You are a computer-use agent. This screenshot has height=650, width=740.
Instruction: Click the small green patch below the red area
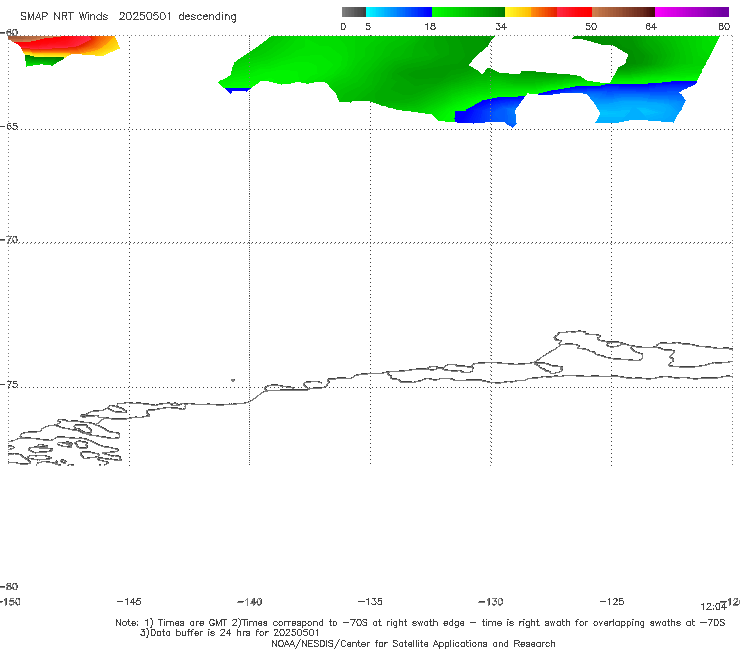[42, 61]
